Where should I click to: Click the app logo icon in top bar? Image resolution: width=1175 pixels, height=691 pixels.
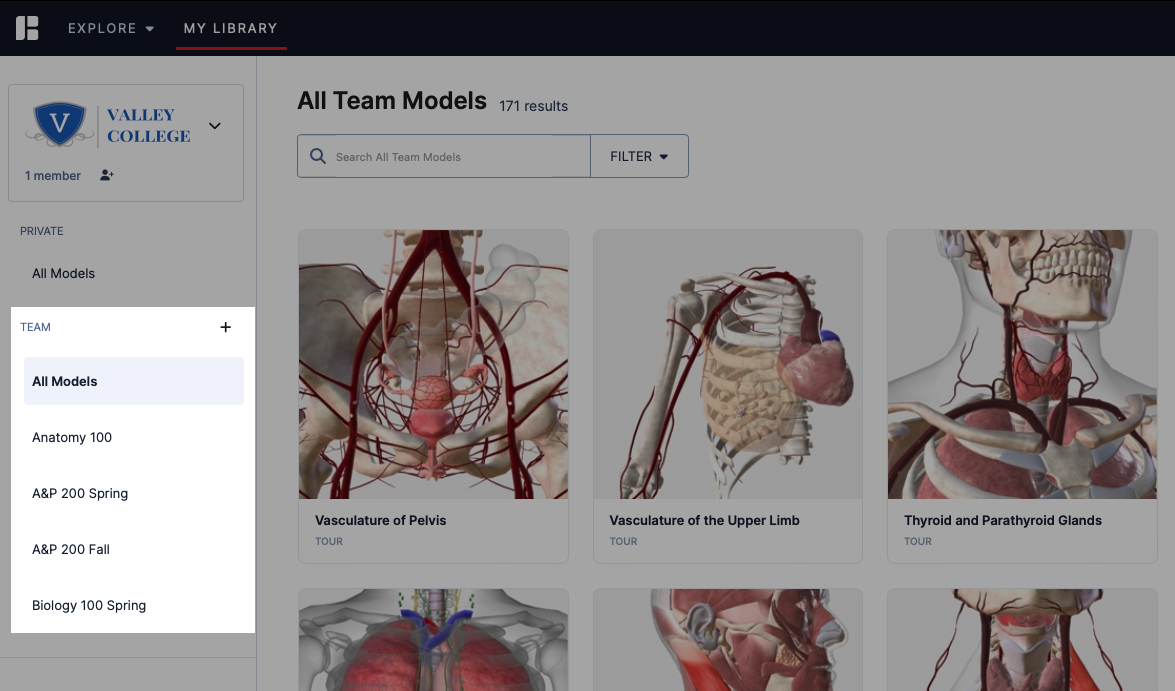tap(27, 28)
